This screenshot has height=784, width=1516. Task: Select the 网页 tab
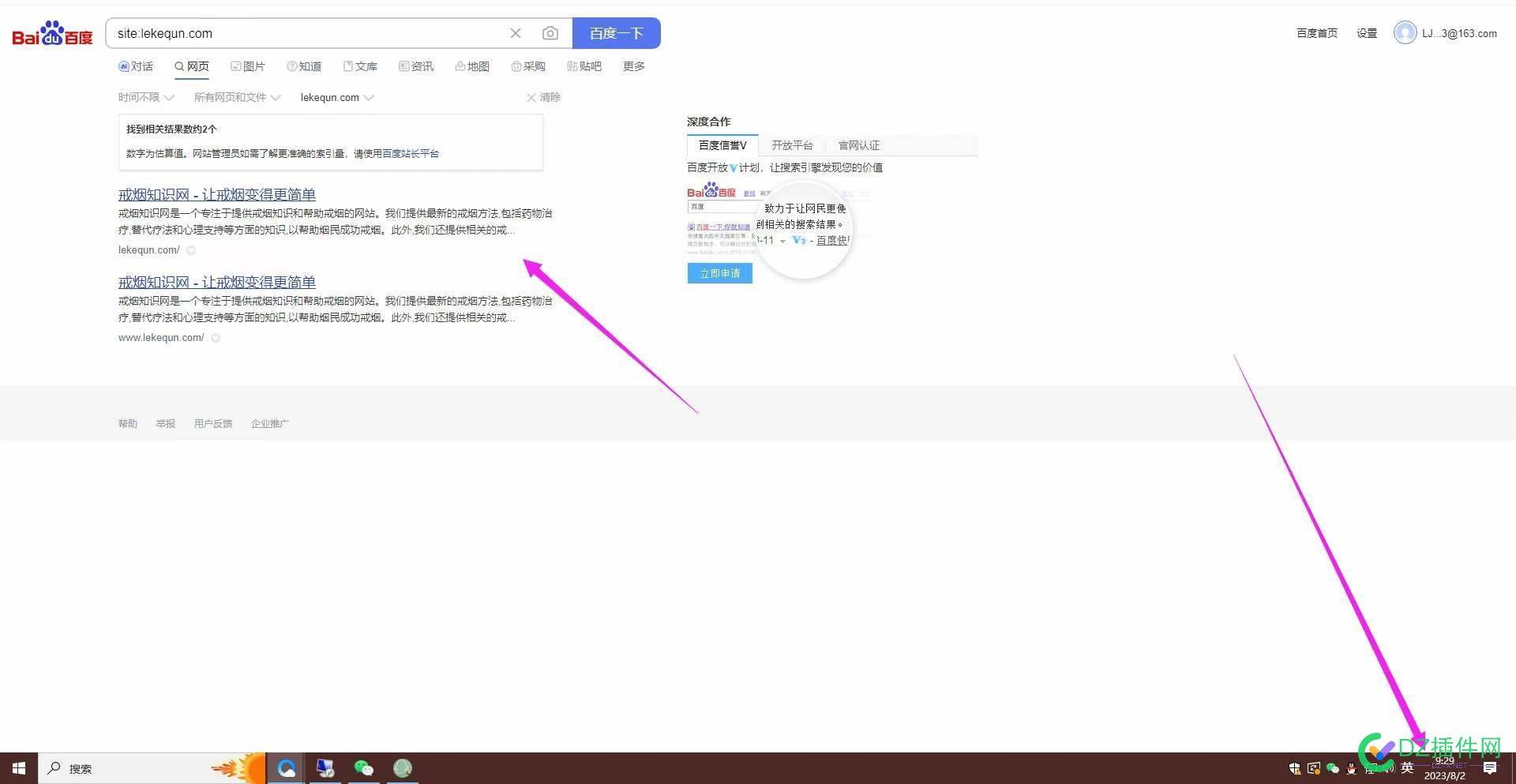tap(192, 66)
